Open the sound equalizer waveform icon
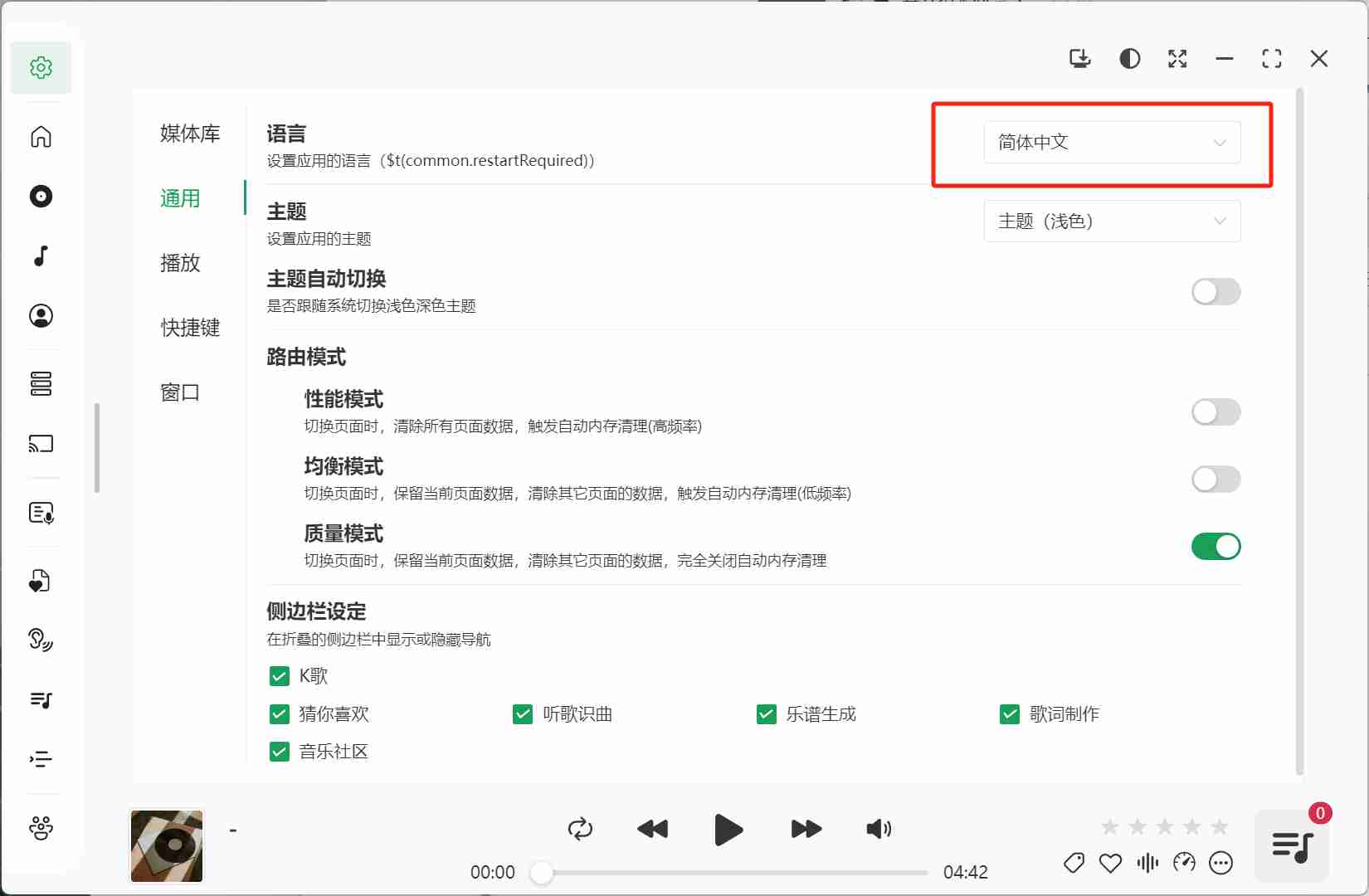Image resolution: width=1369 pixels, height=896 pixels. point(1147,864)
